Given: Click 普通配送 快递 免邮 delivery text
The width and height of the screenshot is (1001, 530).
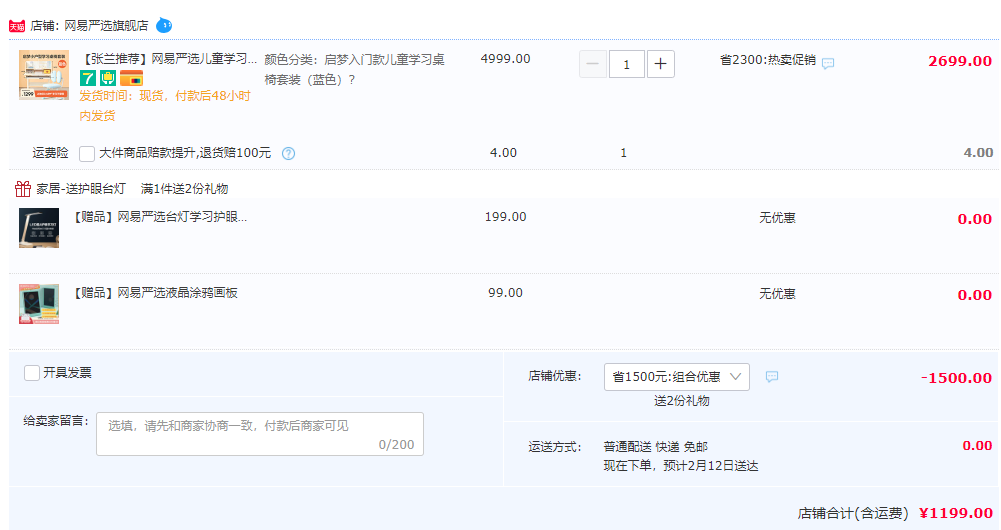Looking at the screenshot, I should tap(656, 447).
